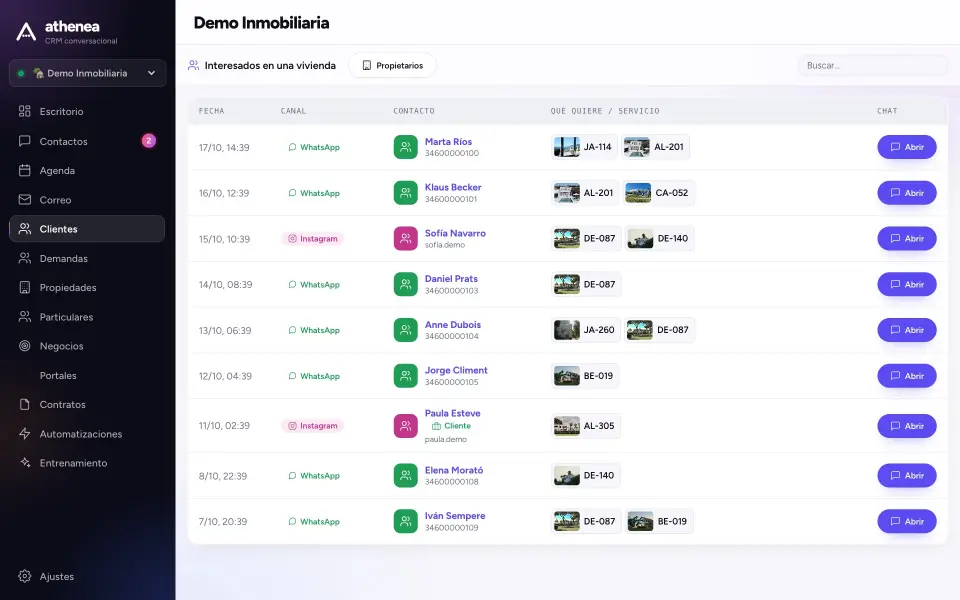
Task: Click Marta Ríos green contact avatar icon
Action: pos(405,147)
